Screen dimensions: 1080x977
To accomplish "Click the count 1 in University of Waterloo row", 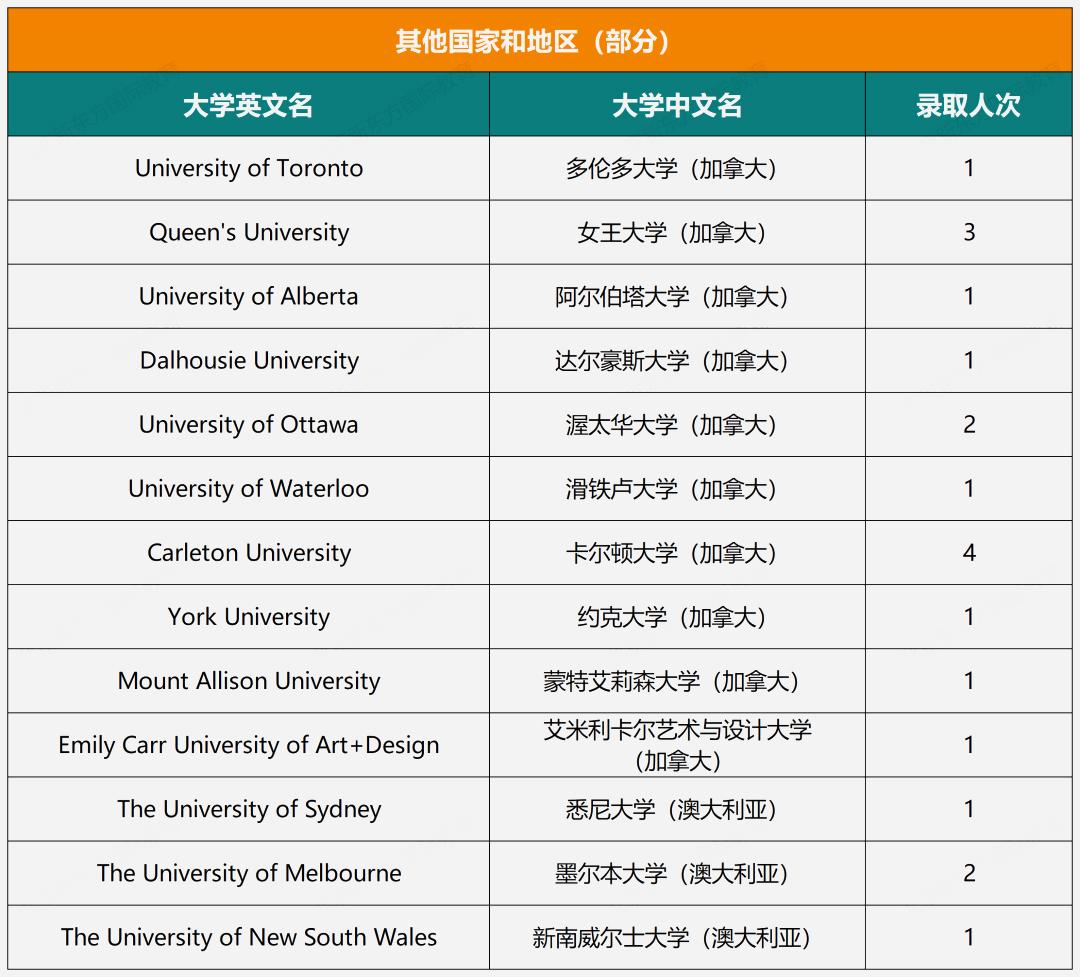I will coord(969,488).
